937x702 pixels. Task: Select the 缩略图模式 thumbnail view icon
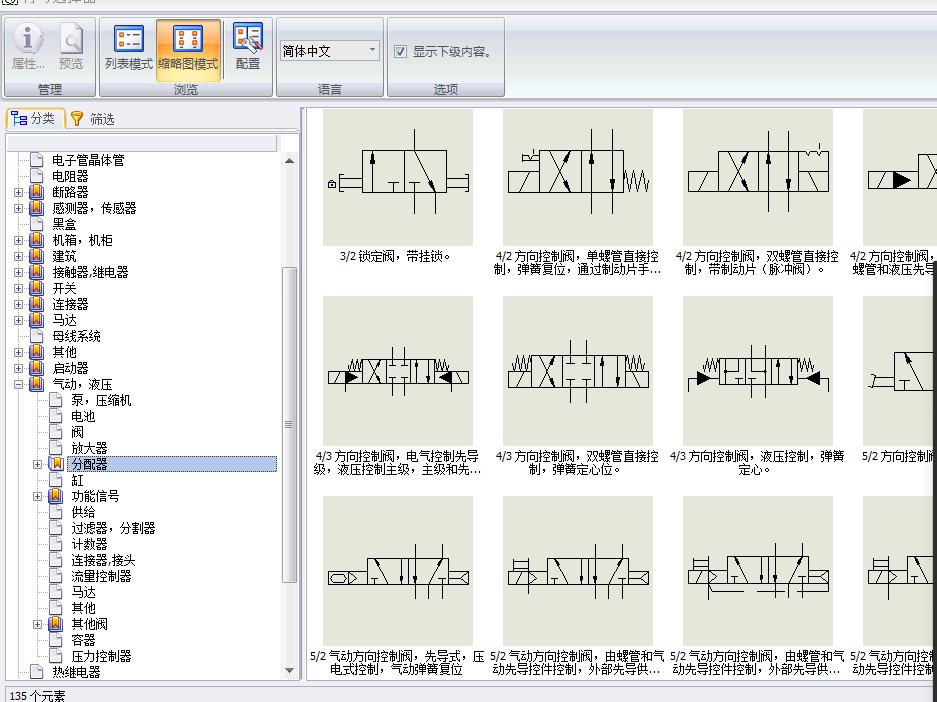(x=188, y=40)
